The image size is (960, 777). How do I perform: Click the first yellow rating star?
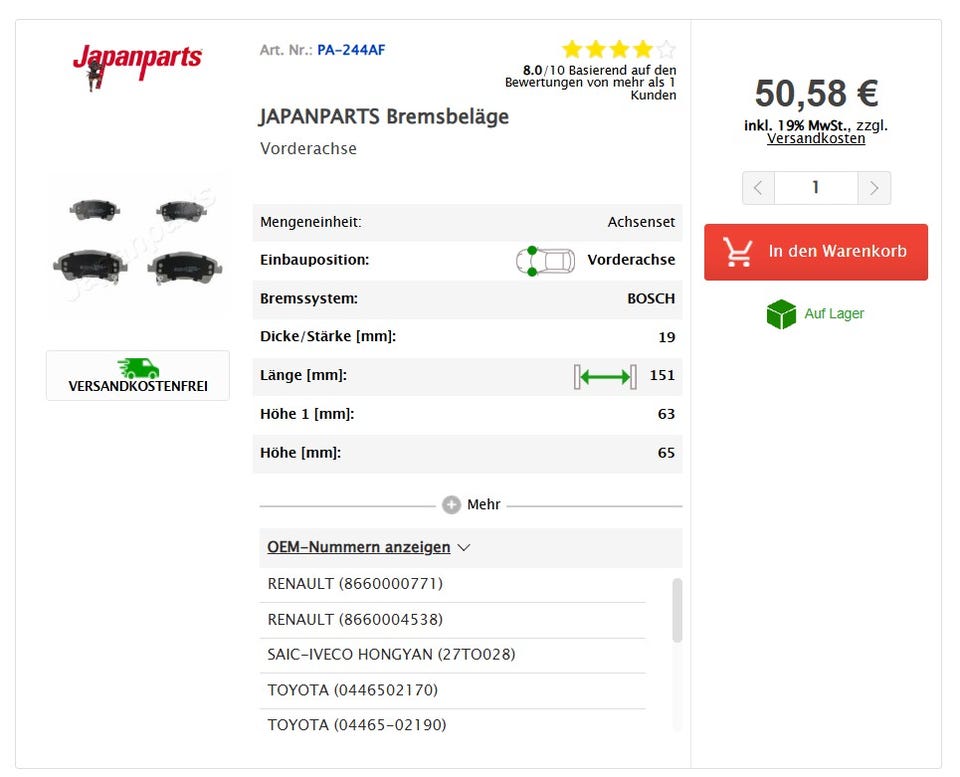(572, 49)
